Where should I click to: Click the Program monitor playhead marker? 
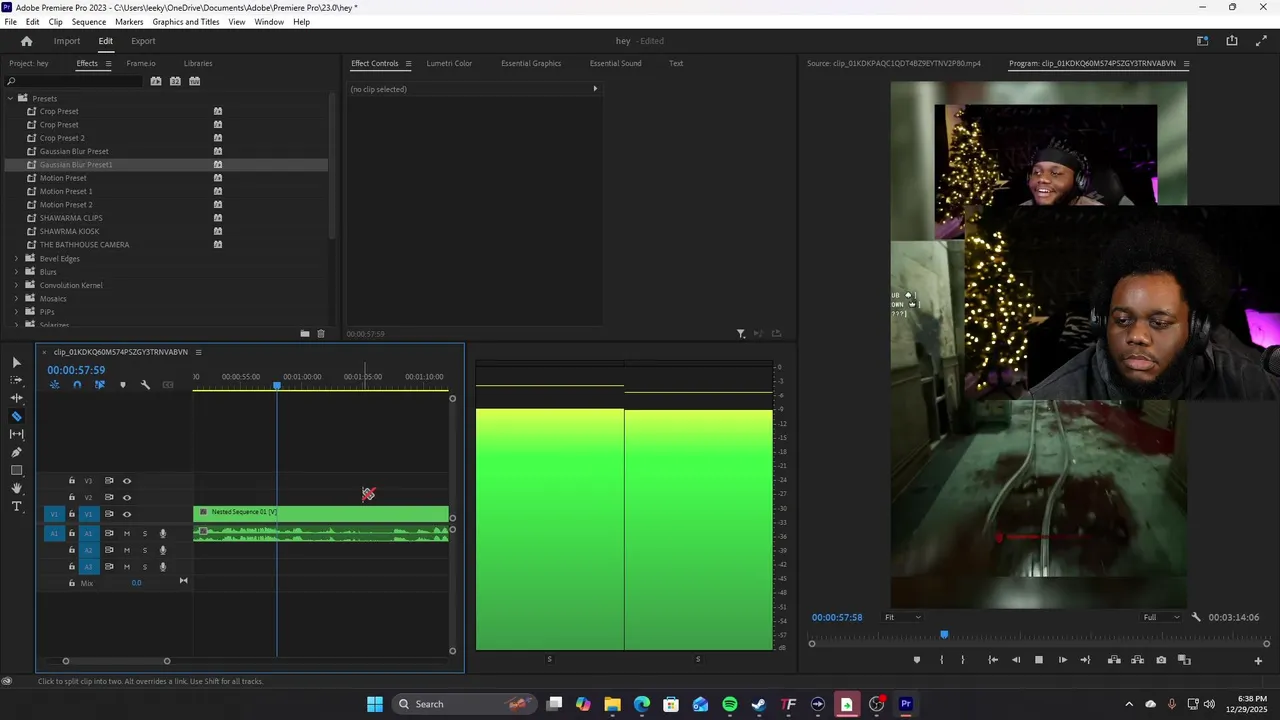coord(944,635)
